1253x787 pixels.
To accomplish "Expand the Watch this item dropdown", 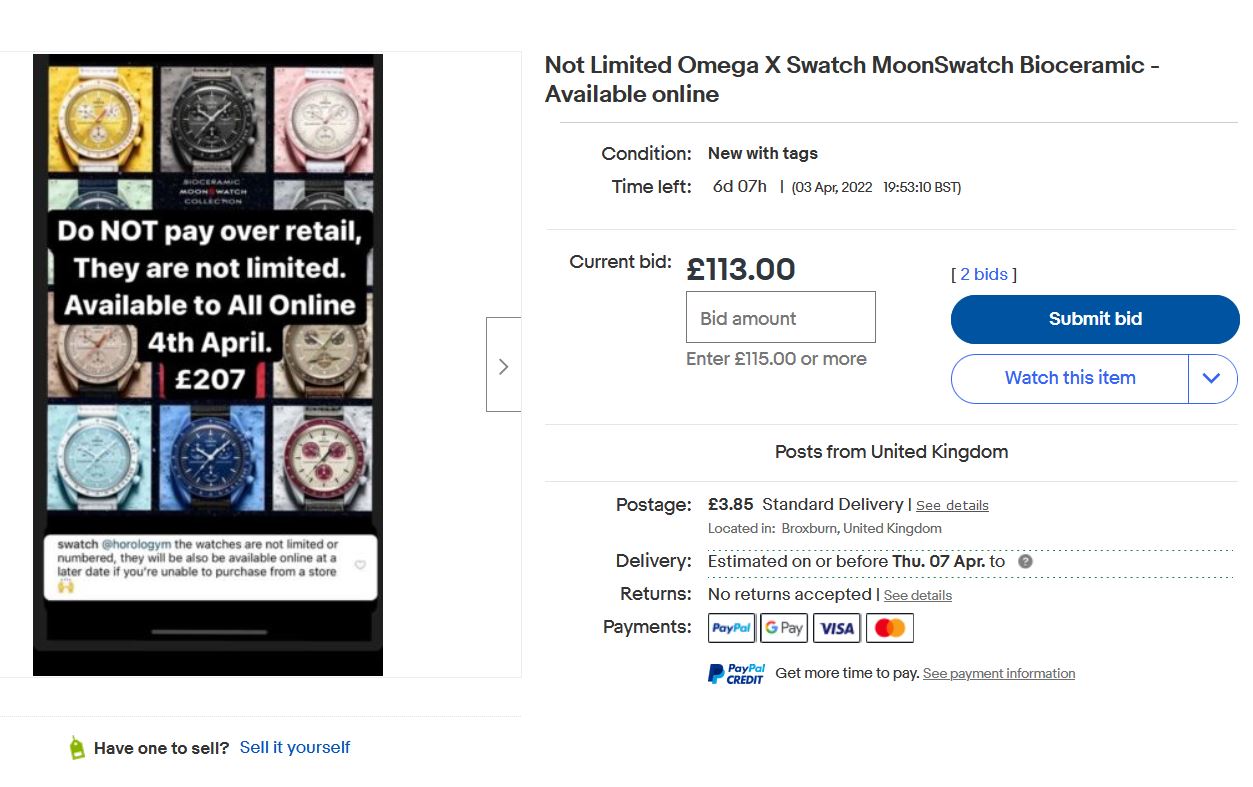I will 1212,378.
